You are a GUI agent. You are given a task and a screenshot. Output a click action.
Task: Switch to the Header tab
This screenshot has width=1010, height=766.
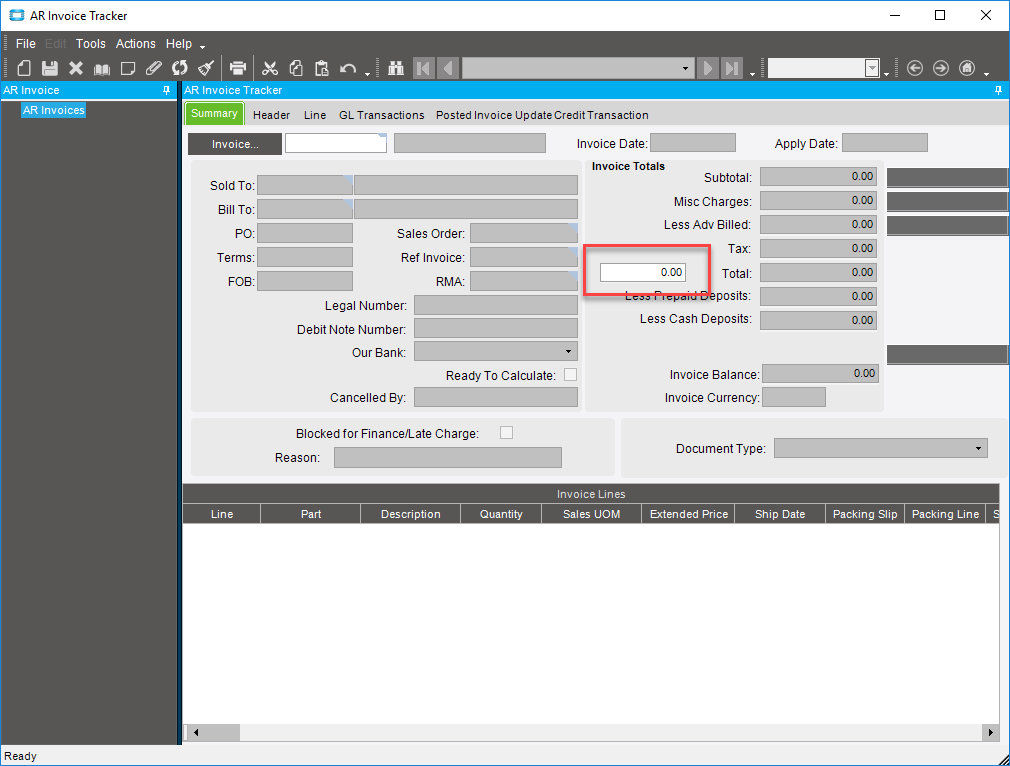coord(271,115)
